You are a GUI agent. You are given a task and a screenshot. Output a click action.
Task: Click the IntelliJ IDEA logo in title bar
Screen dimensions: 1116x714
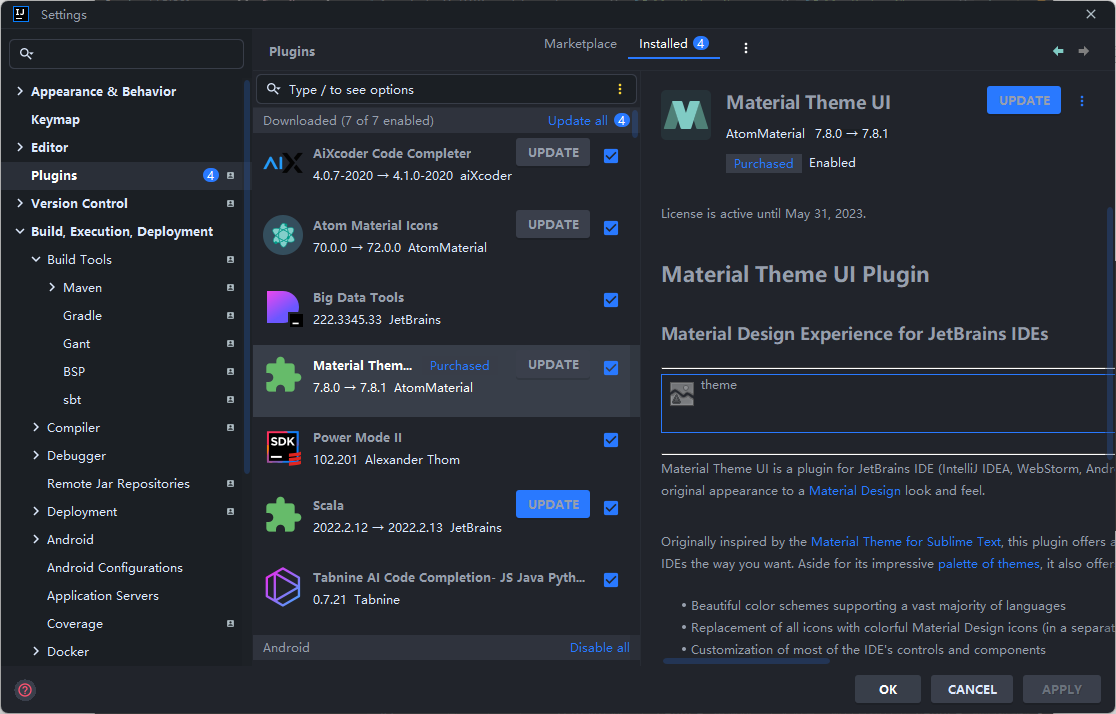click(21, 14)
